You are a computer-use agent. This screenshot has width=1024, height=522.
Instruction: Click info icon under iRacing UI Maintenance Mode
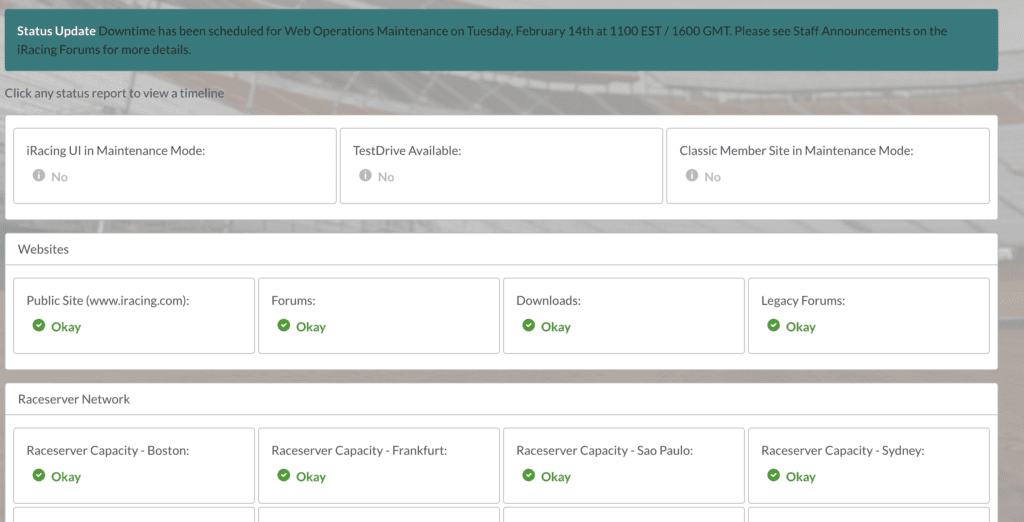[39, 175]
